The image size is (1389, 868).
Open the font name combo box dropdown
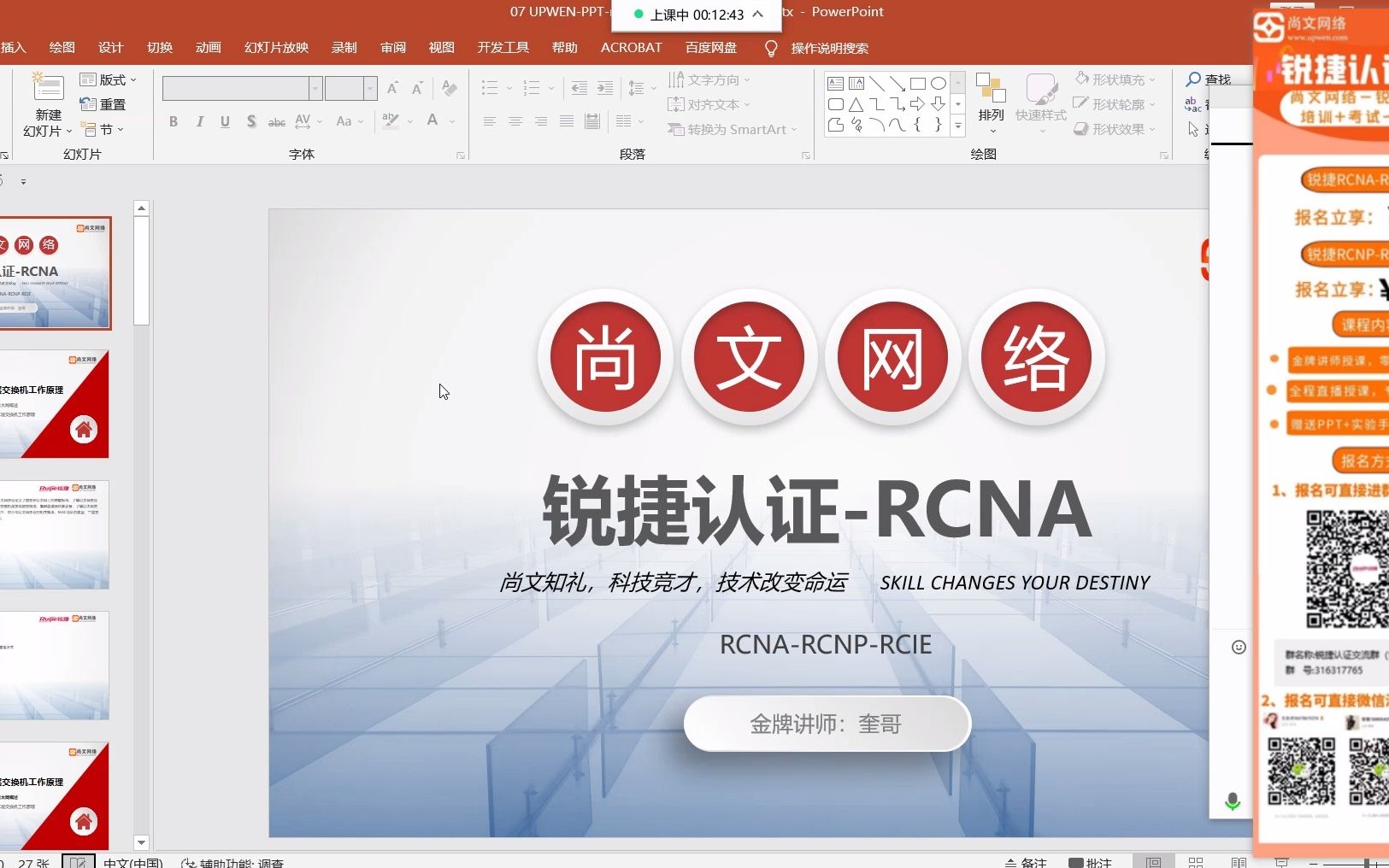coord(315,88)
